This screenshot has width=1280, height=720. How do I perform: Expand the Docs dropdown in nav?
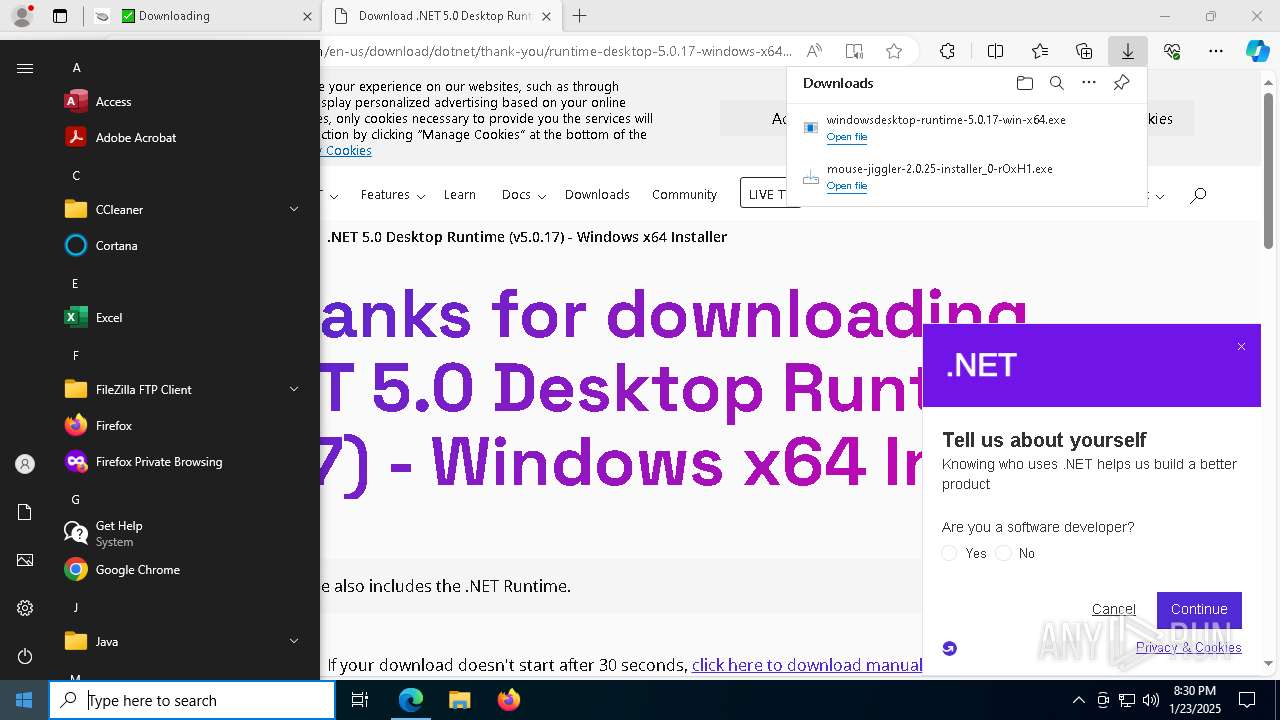pyautogui.click(x=524, y=195)
